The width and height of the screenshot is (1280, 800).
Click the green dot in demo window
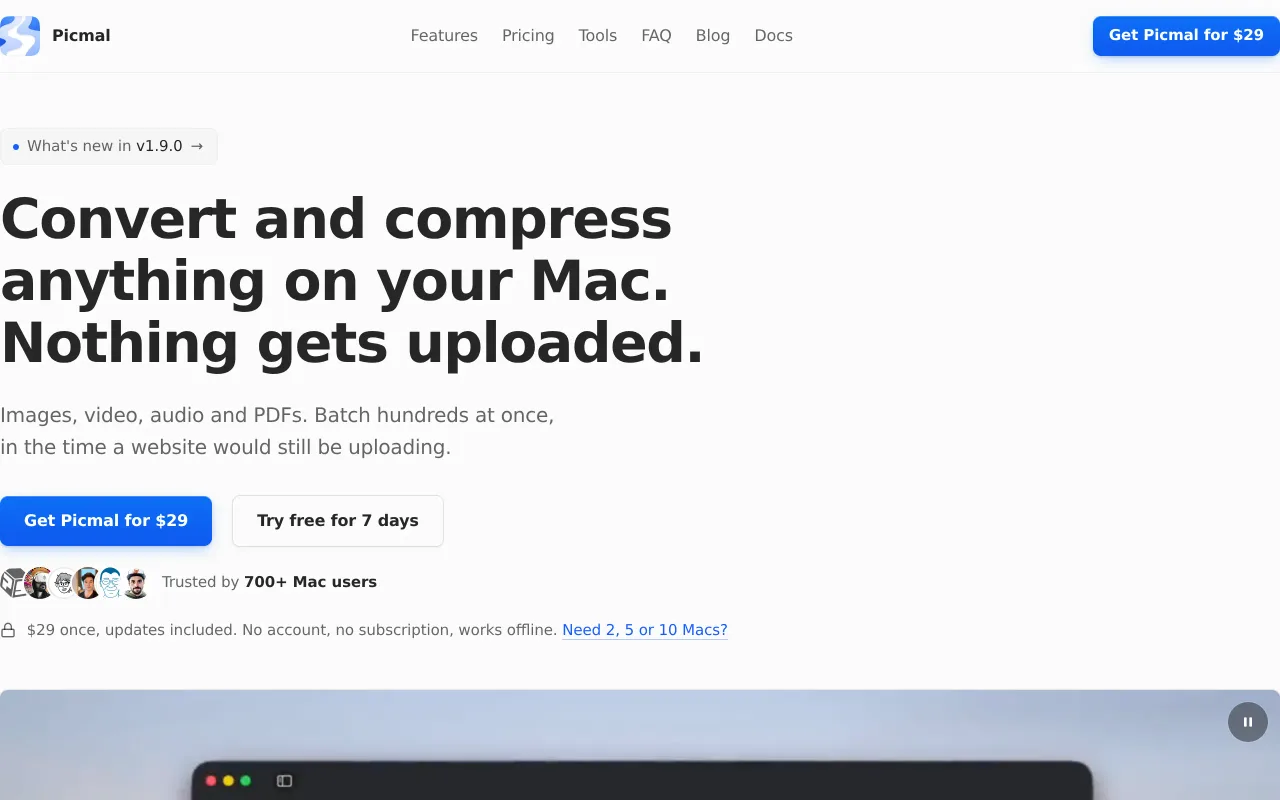(x=246, y=781)
